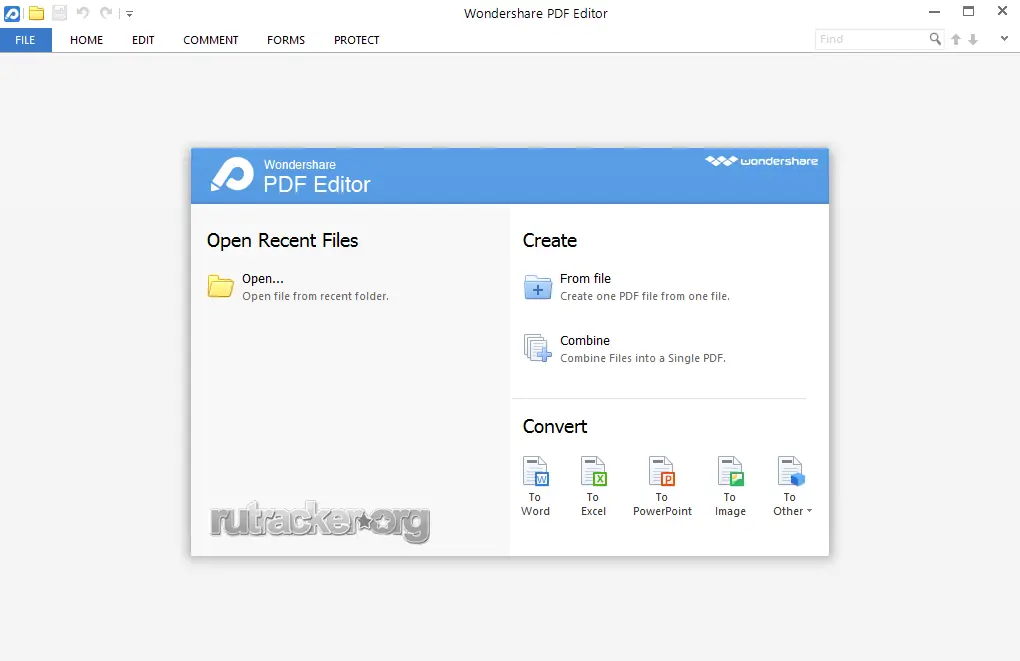Click the Wondershare brand logo in banner
Viewport: 1020px width, 661px height.
(x=762, y=161)
